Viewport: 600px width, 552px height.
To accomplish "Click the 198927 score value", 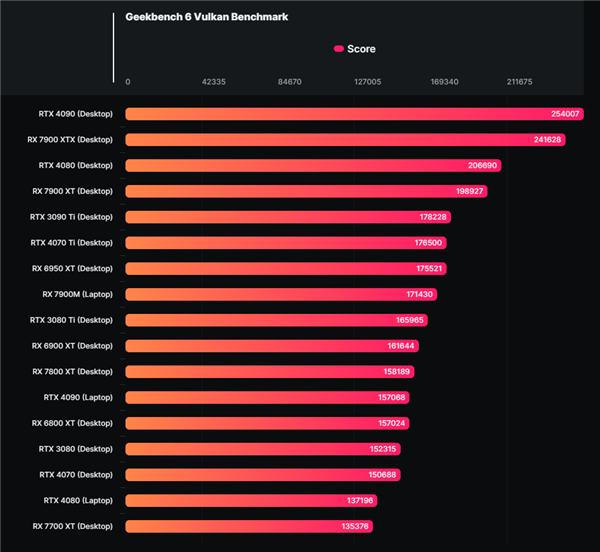I will point(469,191).
